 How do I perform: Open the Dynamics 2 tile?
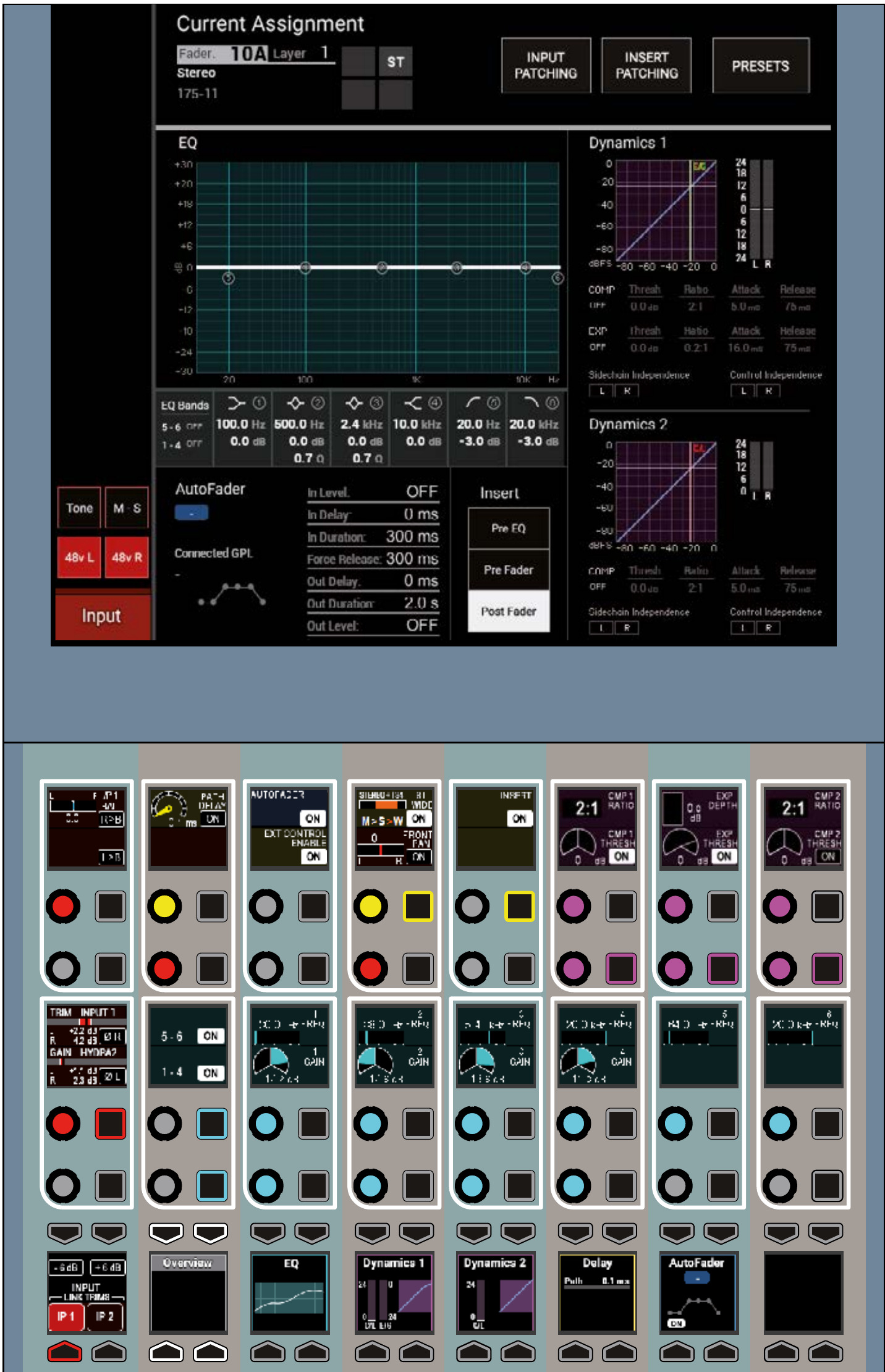[x=495, y=1291]
